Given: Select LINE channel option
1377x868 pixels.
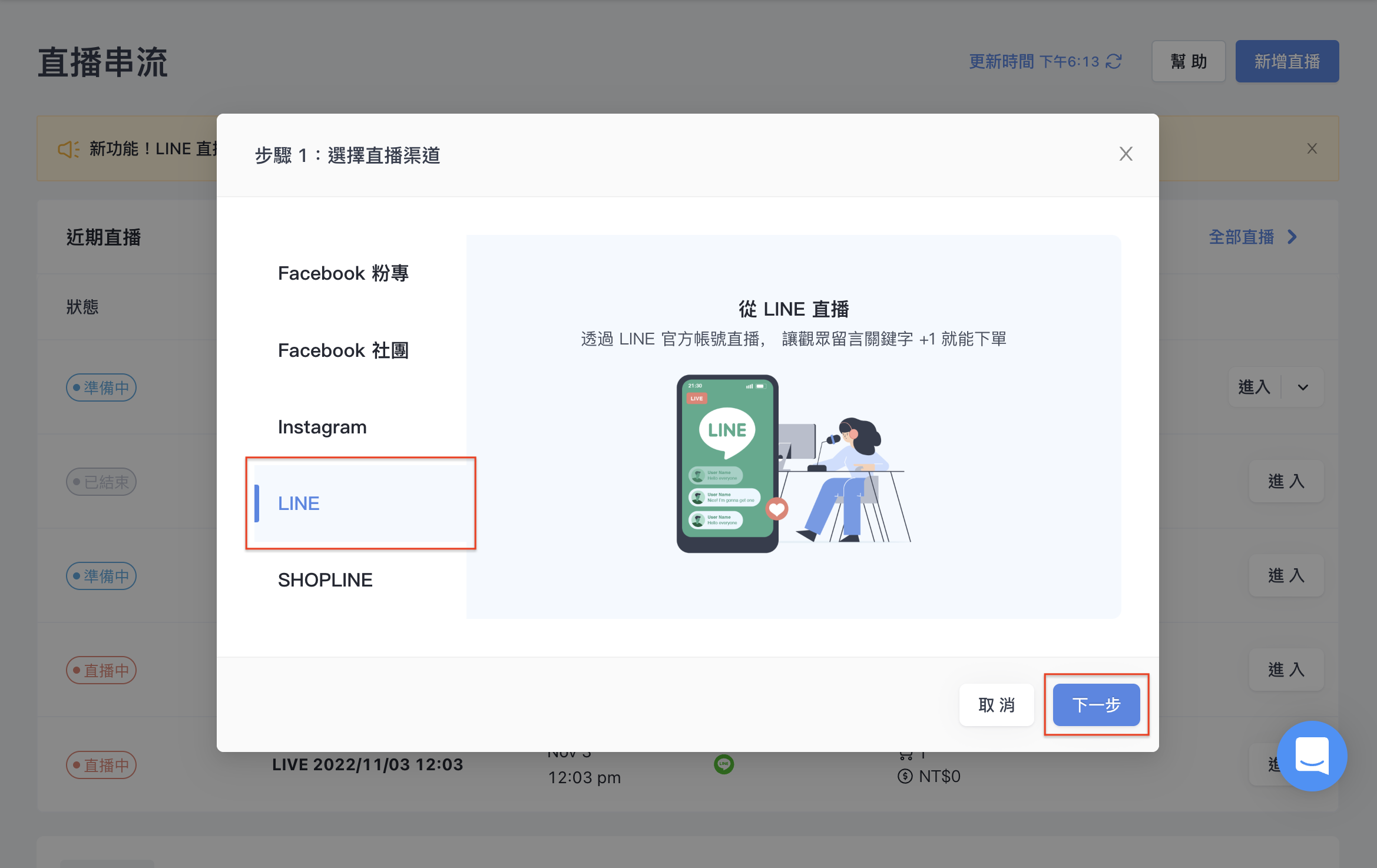Looking at the screenshot, I should pyautogui.click(x=360, y=503).
